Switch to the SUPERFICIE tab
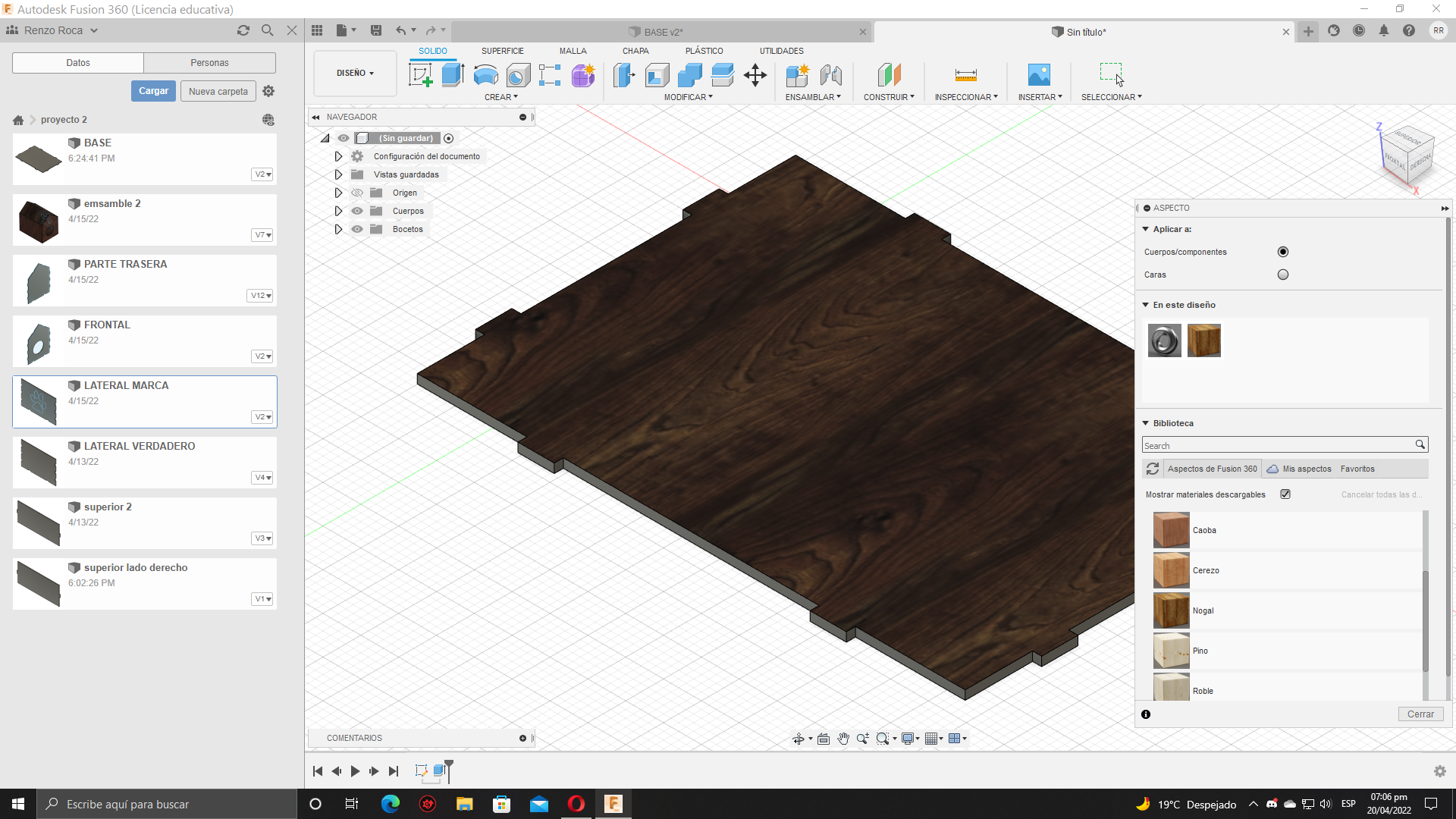 pos(502,51)
